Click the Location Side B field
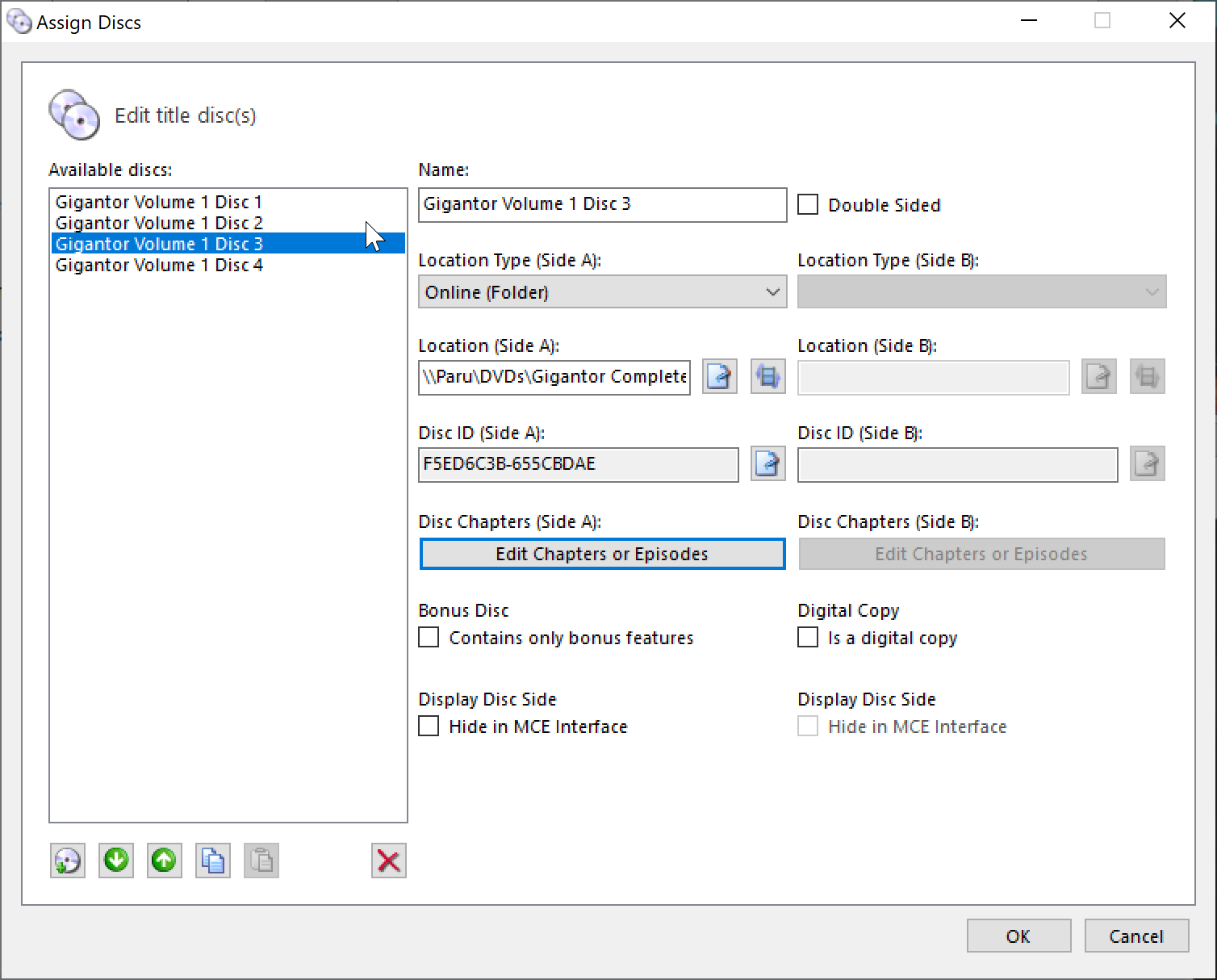The width and height of the screenshot is (1217, 980). tap(934, 377)
